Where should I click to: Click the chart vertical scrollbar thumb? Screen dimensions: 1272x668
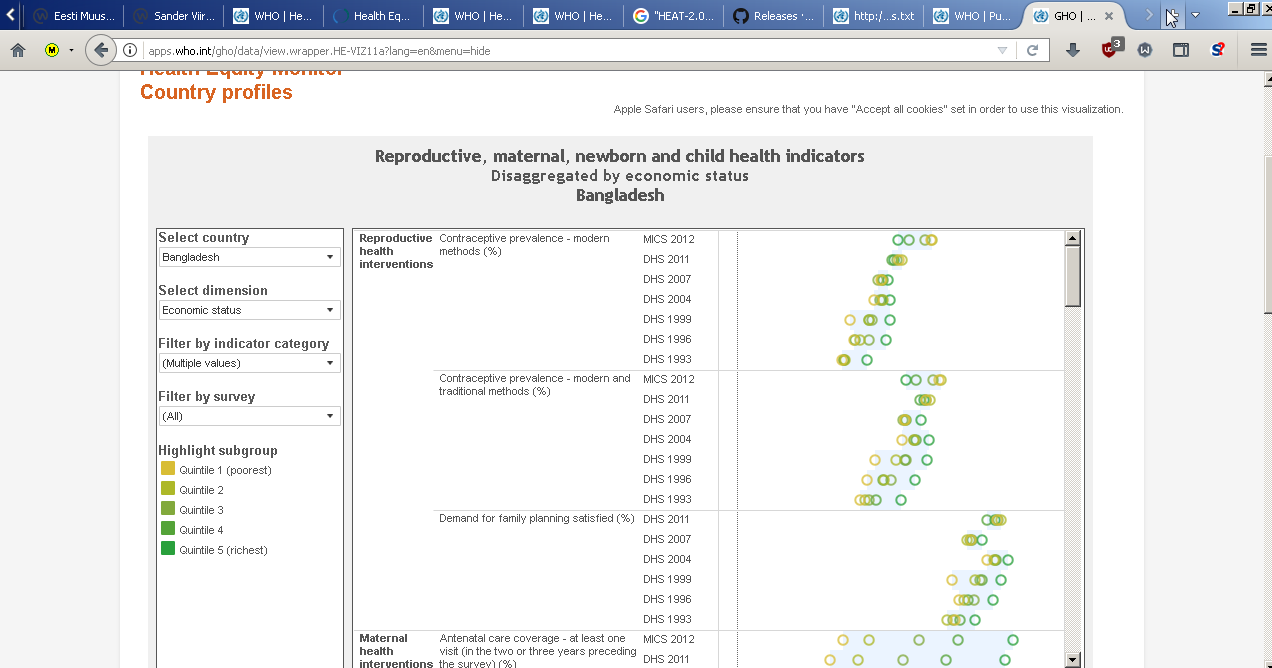point(1073,276)
